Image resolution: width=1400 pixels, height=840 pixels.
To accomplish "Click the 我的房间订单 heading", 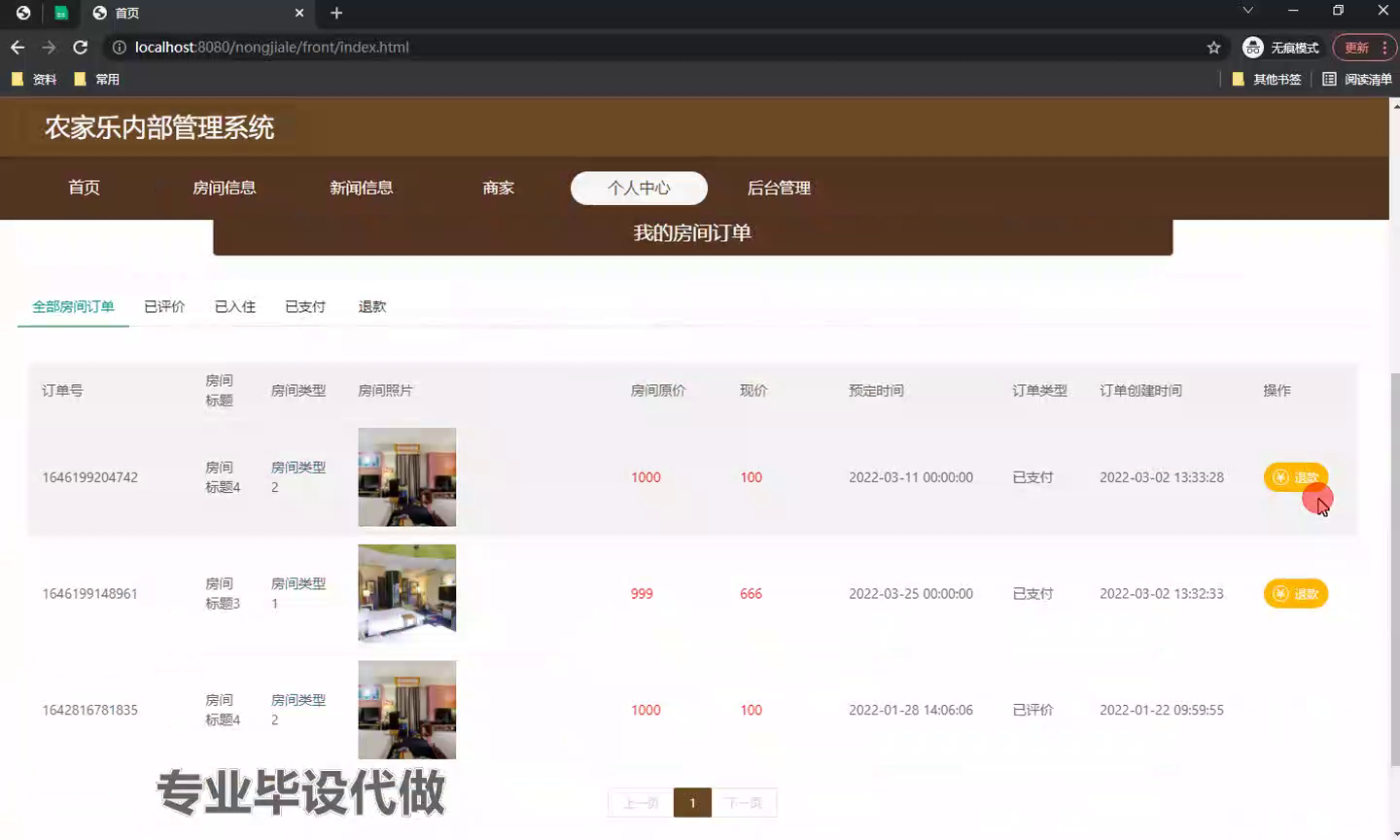I will click(692, 232).
